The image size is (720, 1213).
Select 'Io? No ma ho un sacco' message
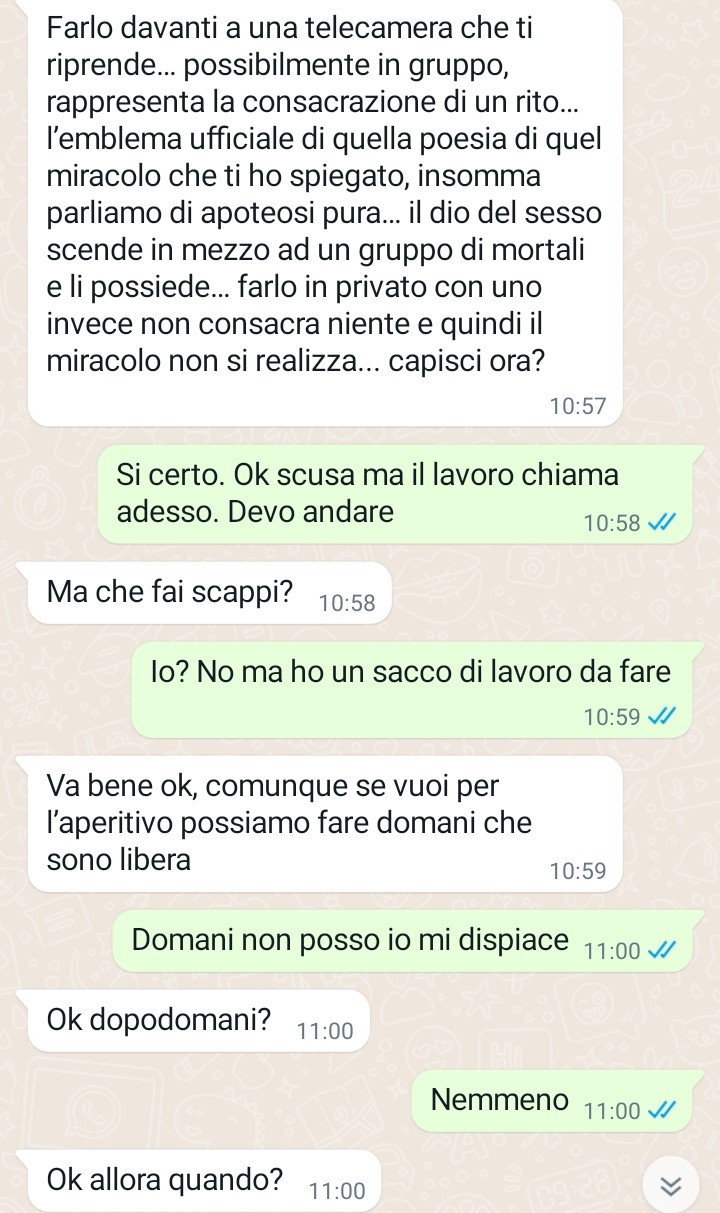point(412,691)
